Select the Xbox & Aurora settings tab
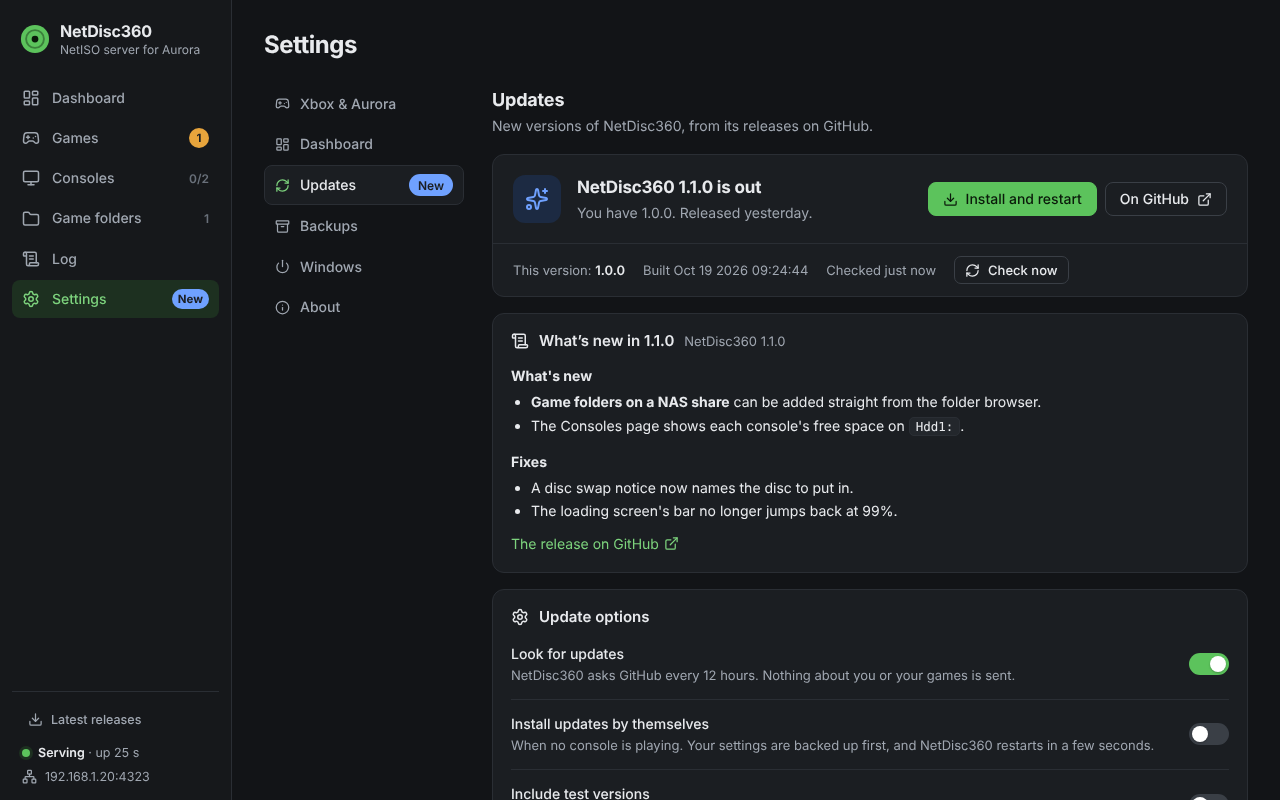The width and height of the screenshot is (1280, 800). pyautogui.click(x=364, y=104)
